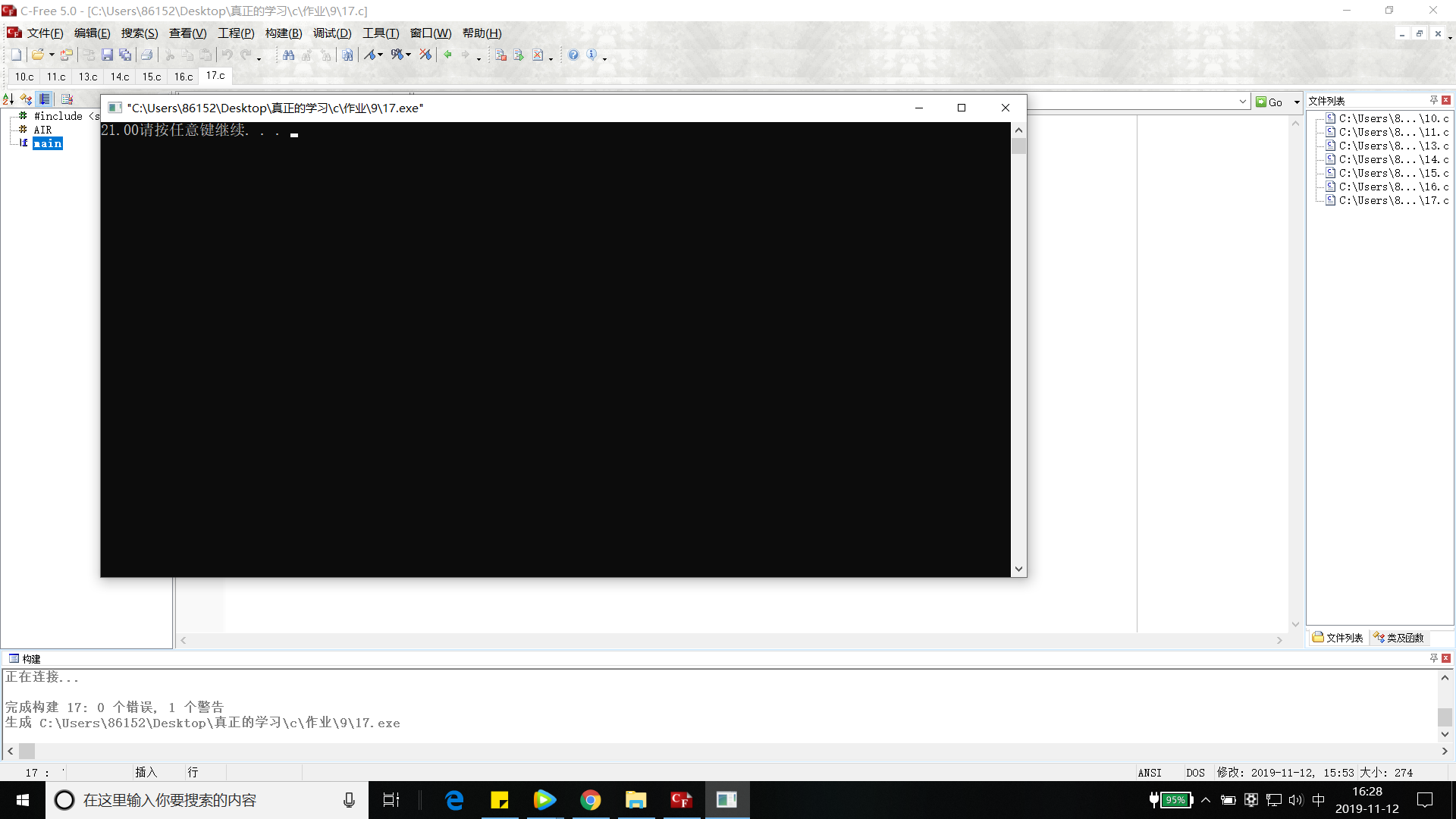Viewport: 1456px width, 819px height.
Task: Open the dropdown arrow next to Open folder
Action: pyautogui.click(x=52, y=55)
